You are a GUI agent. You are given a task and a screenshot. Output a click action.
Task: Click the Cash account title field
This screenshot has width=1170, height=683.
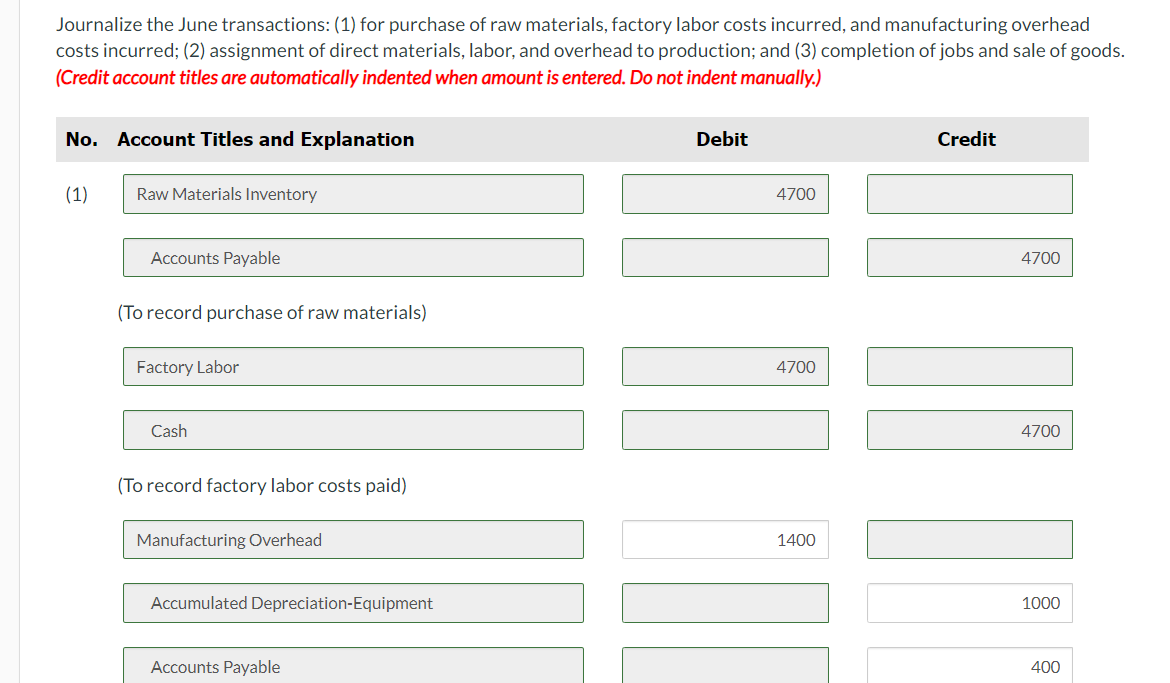(x=353, y=431)
